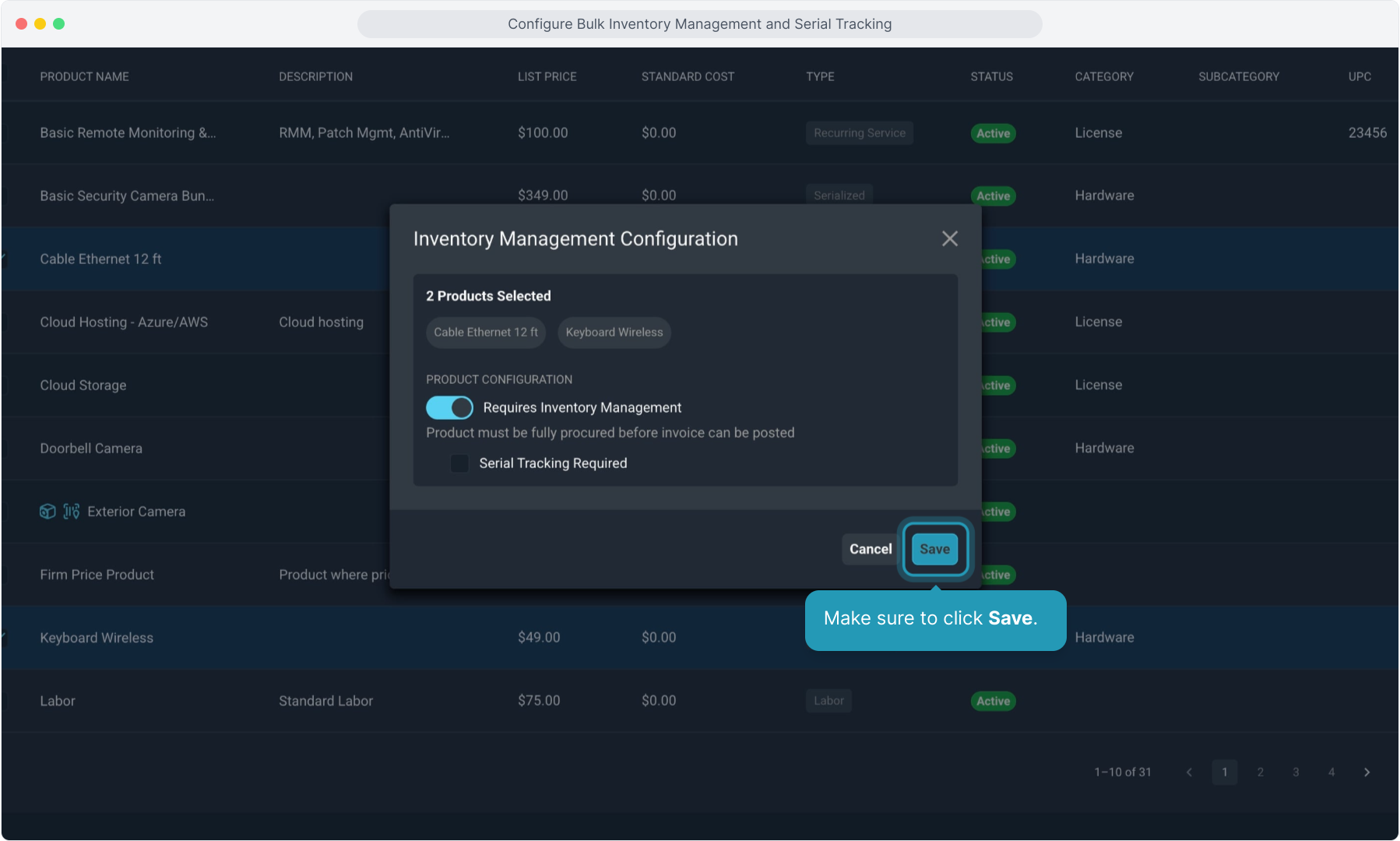The image size is (1400, 841).
Task: Click the Keyboard Wireless selected product chip
Action: (x=614, y=333)
